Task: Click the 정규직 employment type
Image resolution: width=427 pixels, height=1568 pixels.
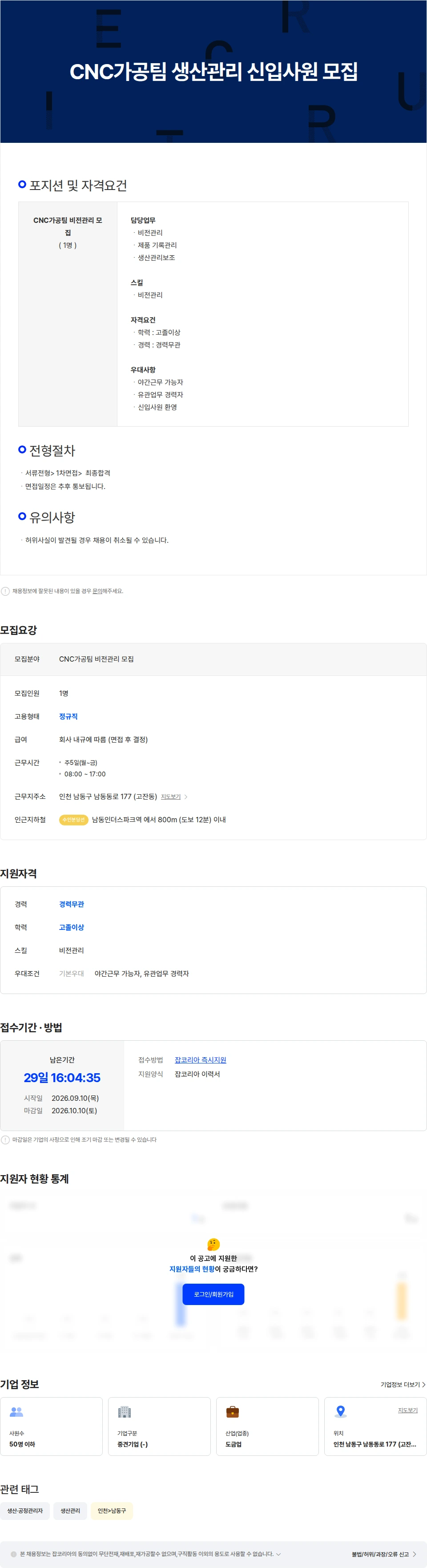Action: coord(68,716)
